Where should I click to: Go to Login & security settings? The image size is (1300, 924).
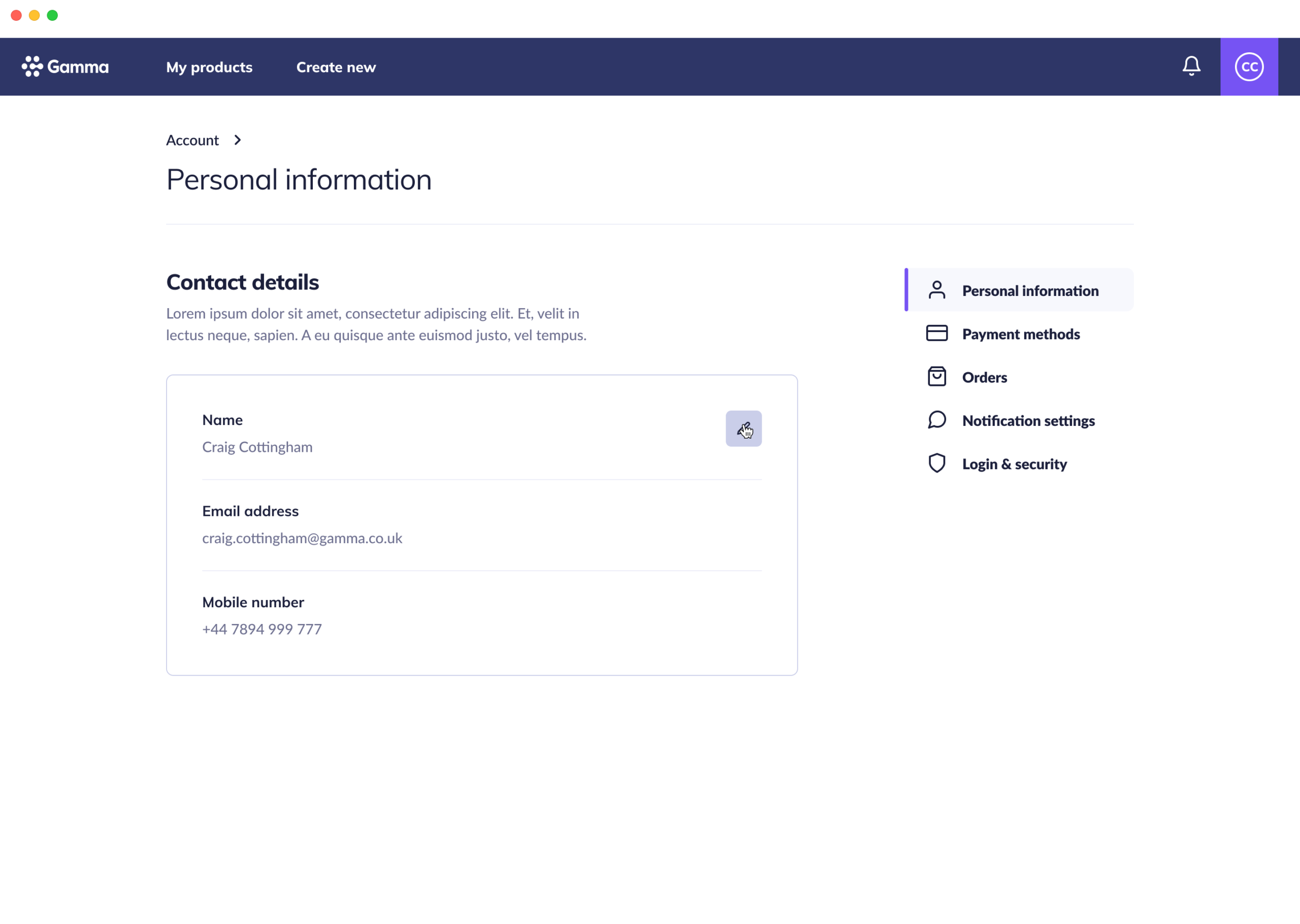(x=1015, y=464)
